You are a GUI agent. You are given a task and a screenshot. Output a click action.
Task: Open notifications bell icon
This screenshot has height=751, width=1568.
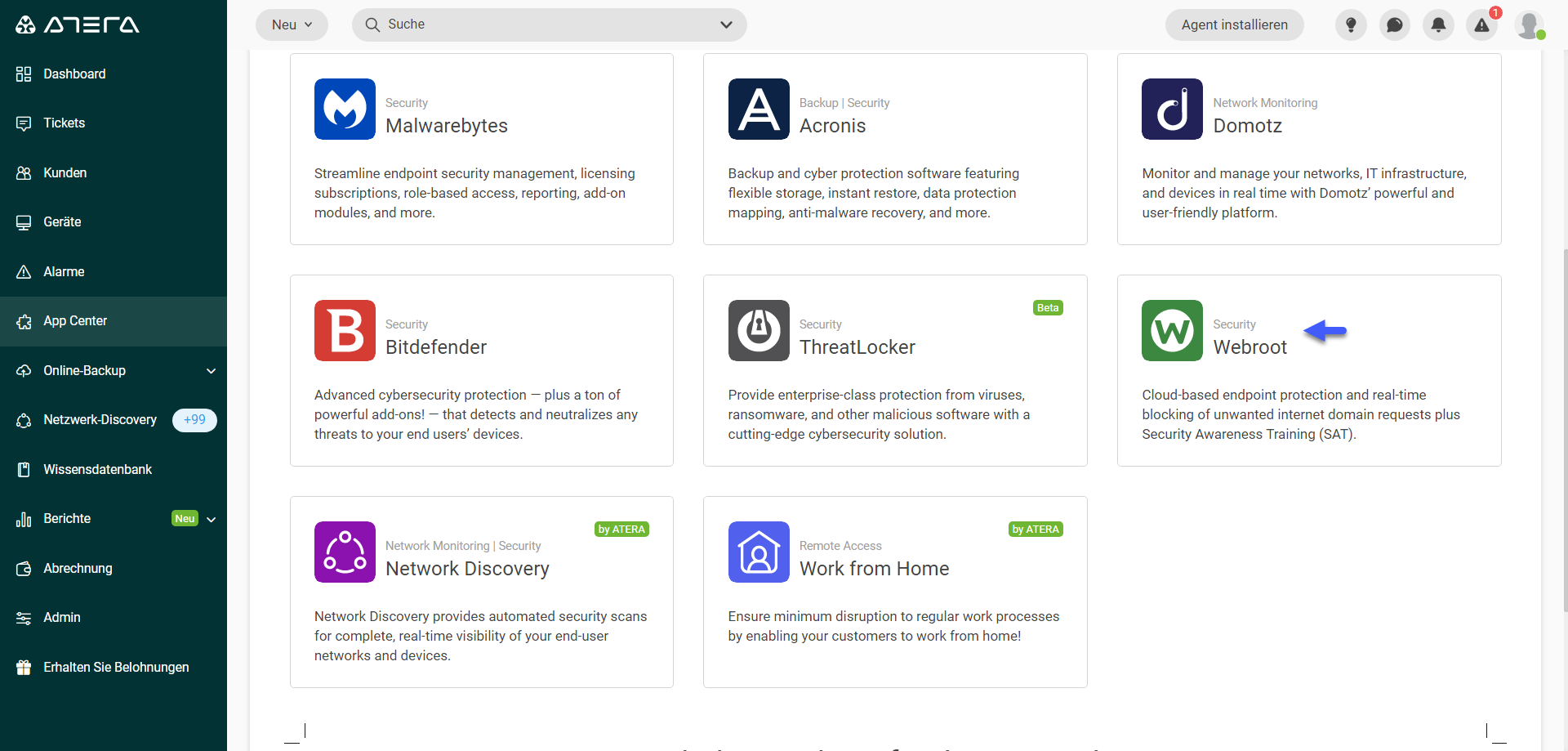[x=1438, y=25]
